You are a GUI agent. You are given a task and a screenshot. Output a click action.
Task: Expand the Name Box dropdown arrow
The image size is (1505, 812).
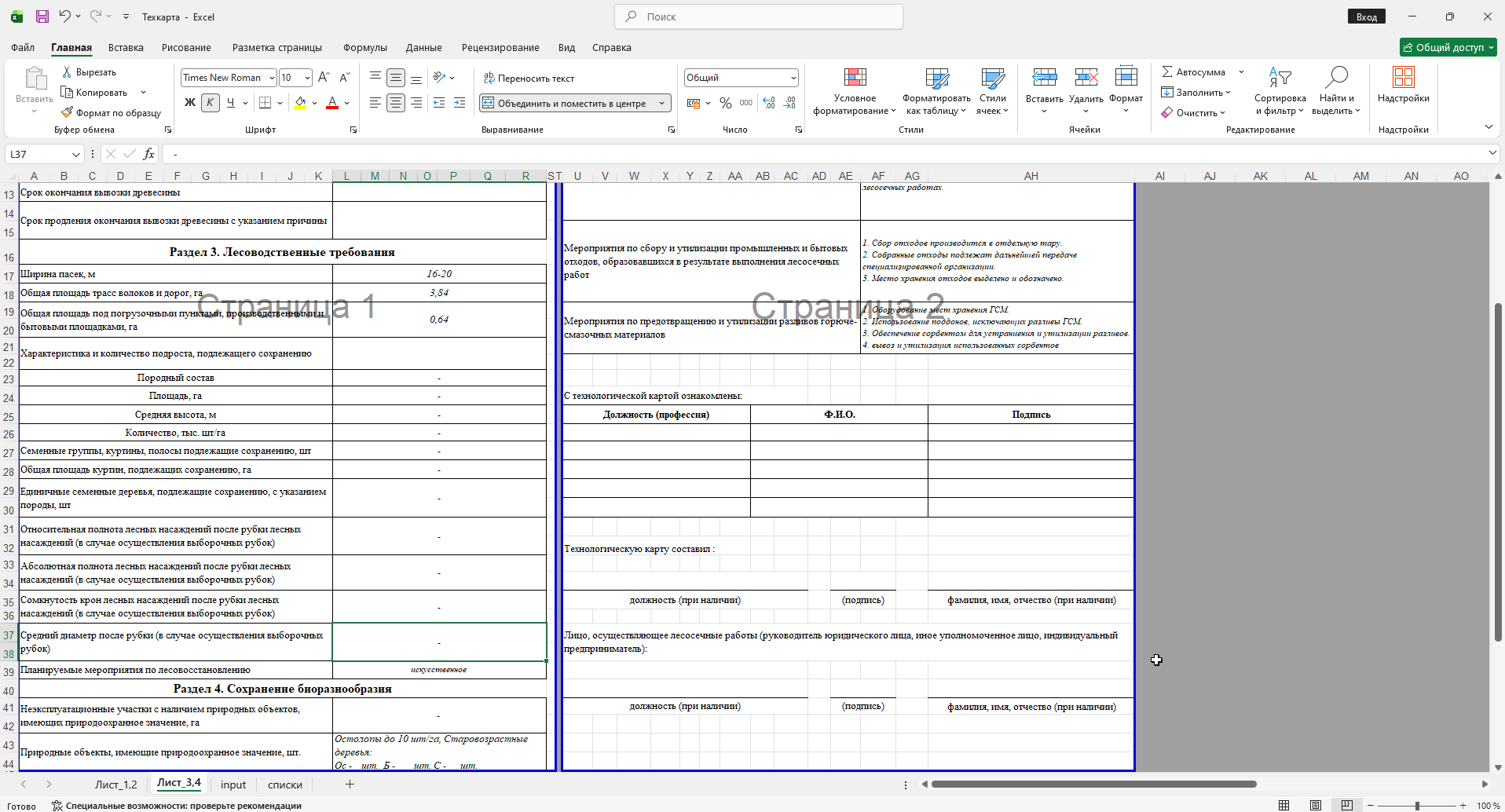(75, 155)
